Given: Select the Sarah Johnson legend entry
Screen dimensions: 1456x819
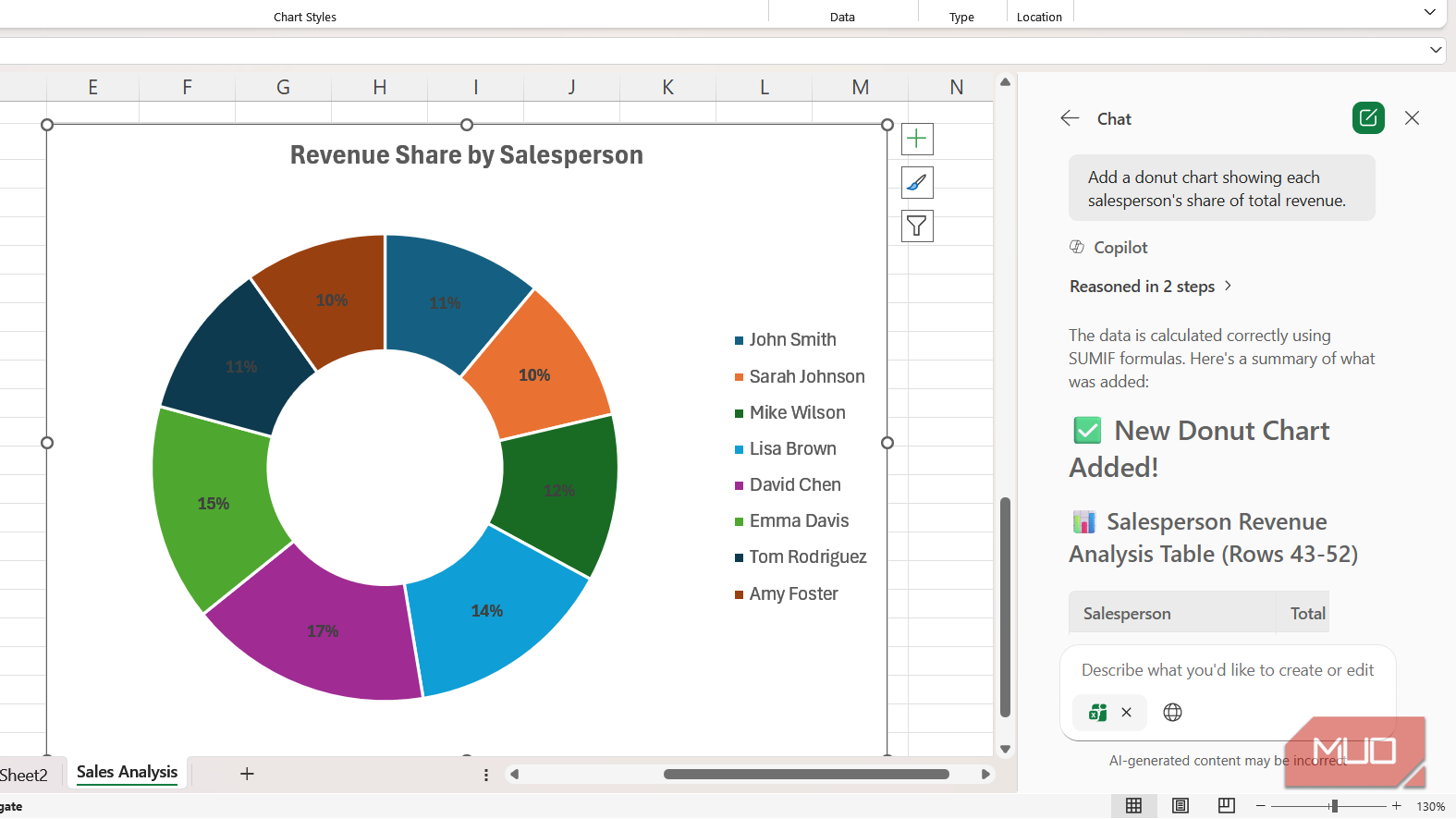Looking at the screenshot, I should [800, 377].
